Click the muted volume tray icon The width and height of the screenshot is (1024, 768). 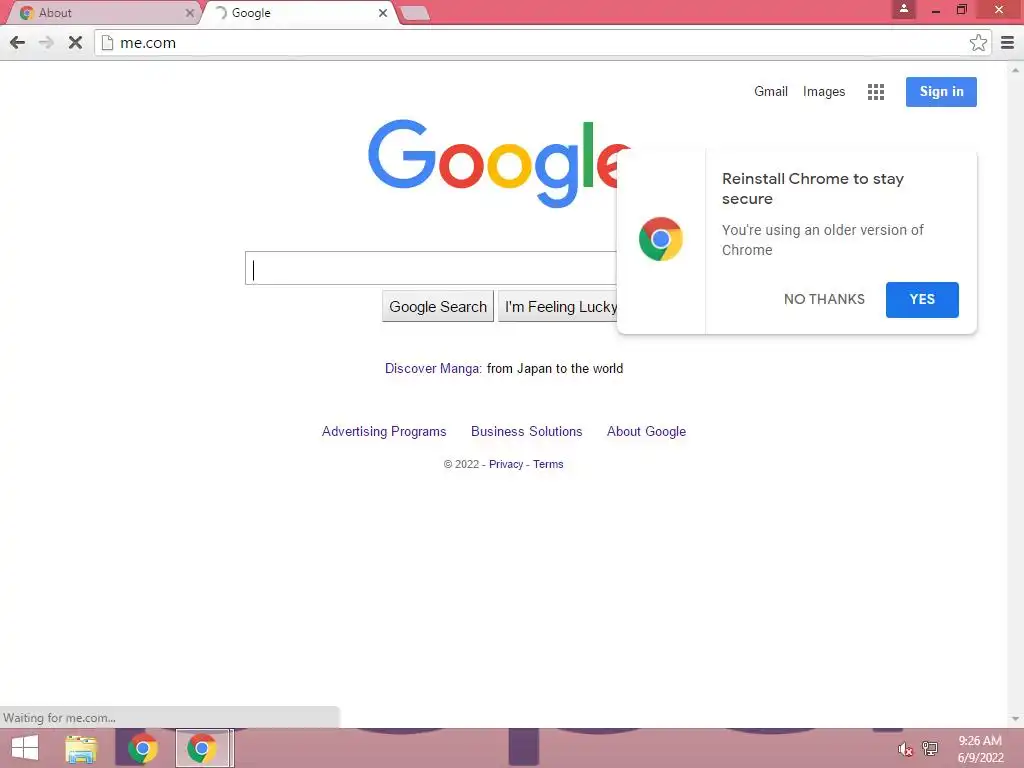[x=905, y=749]
